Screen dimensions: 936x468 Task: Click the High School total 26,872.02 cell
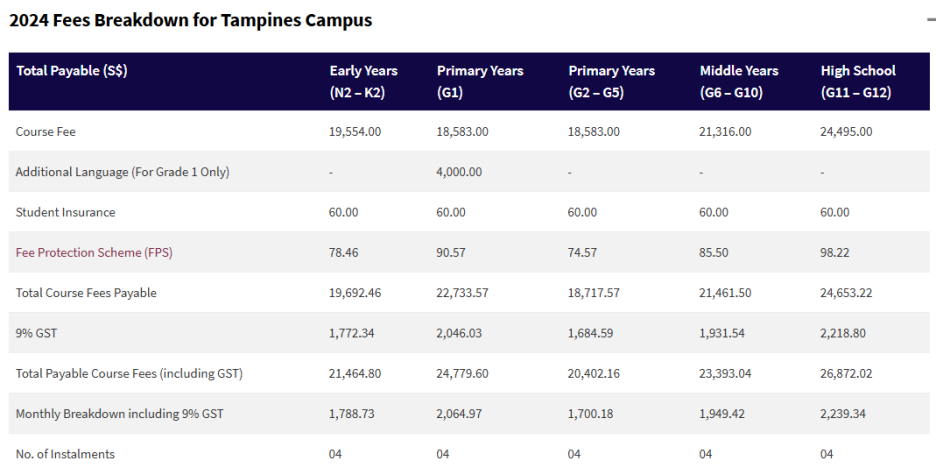click(847, 374)
